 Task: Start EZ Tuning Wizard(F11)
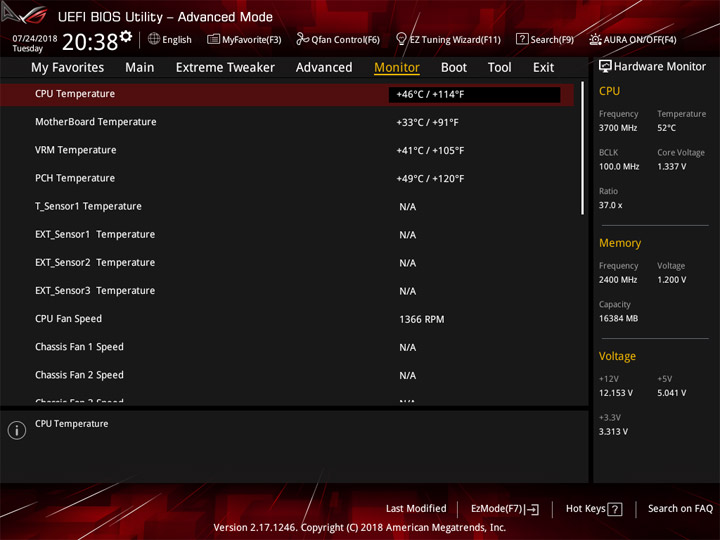click(448, 39)
